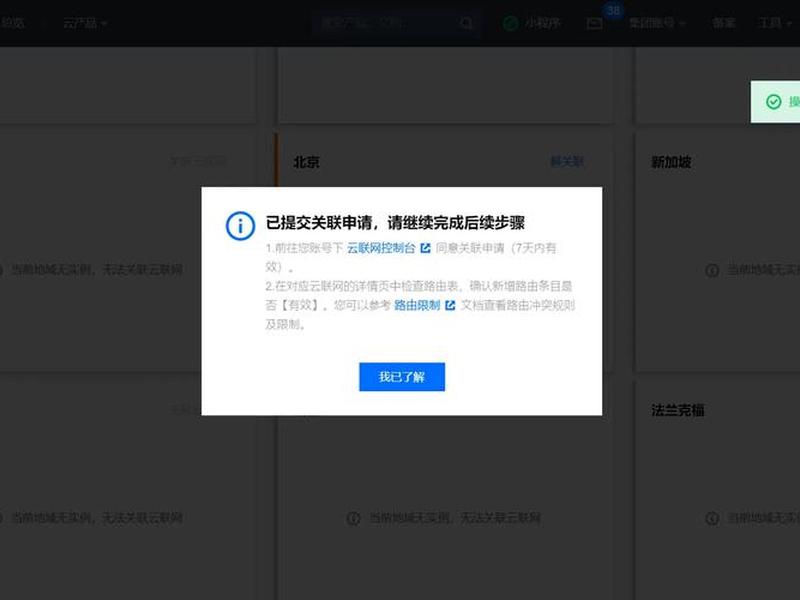
Task: Click the 北京 region card title
Action: (x=307, y=162)
